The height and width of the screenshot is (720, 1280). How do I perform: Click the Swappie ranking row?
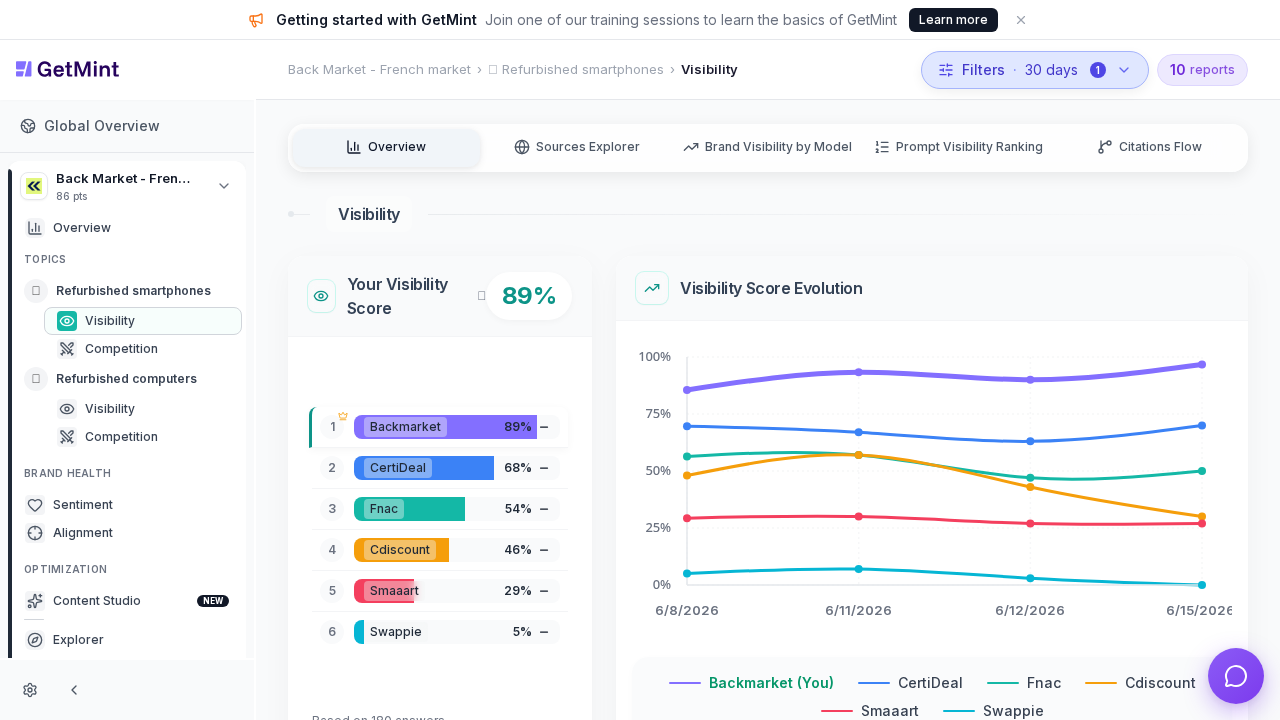[440, 632]
